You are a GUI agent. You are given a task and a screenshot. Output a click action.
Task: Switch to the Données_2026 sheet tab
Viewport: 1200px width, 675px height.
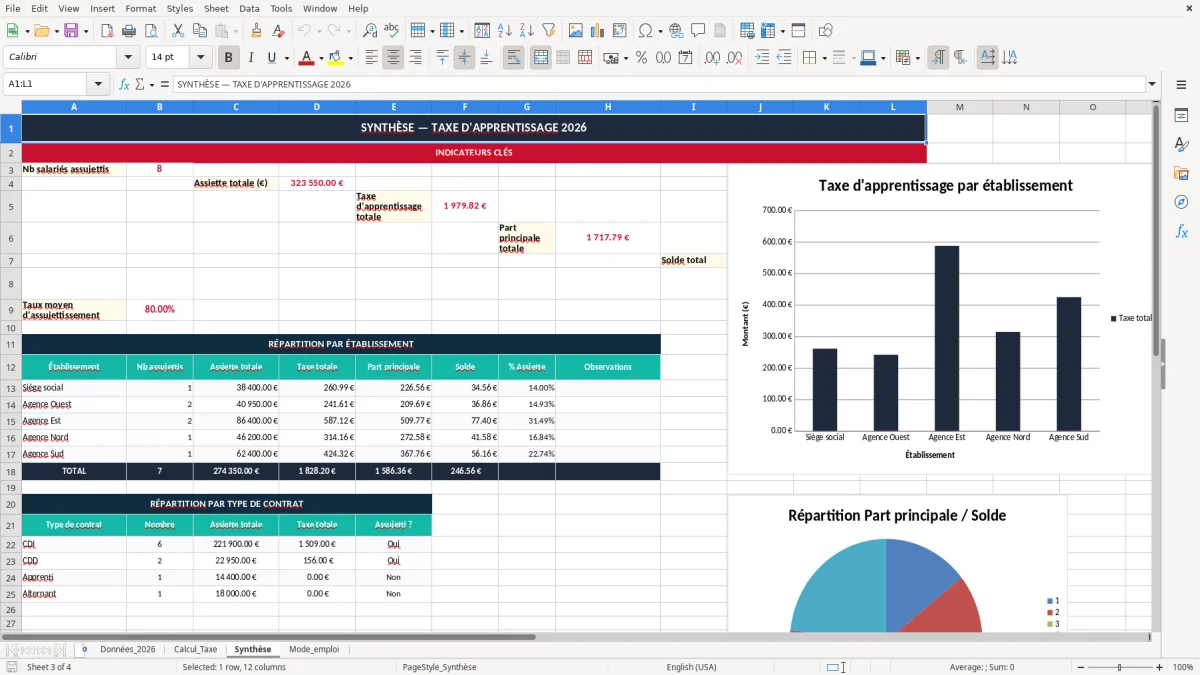click(128, 649)
